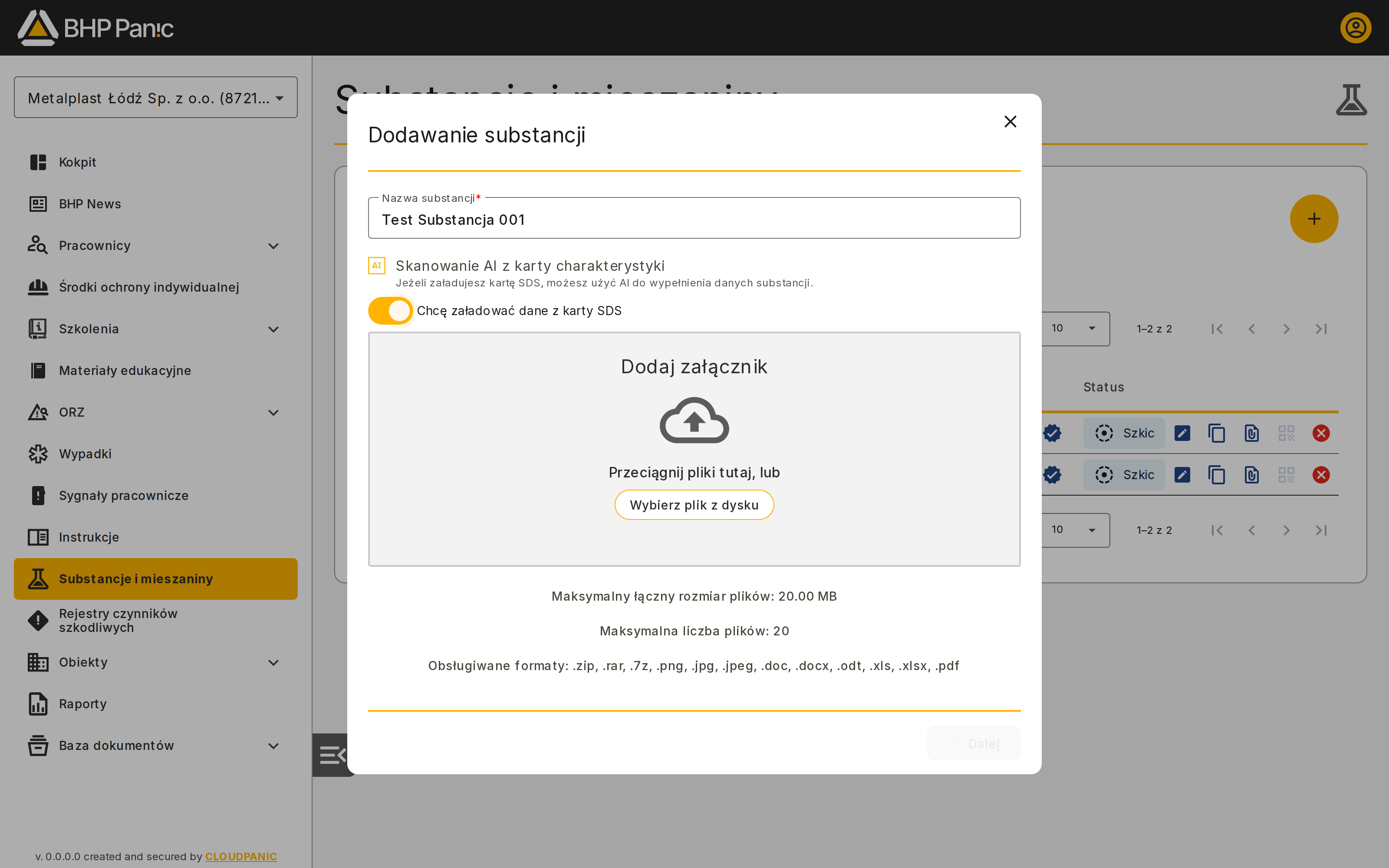Expand the Szkolenia submenu chevron

tap(273, 329)
